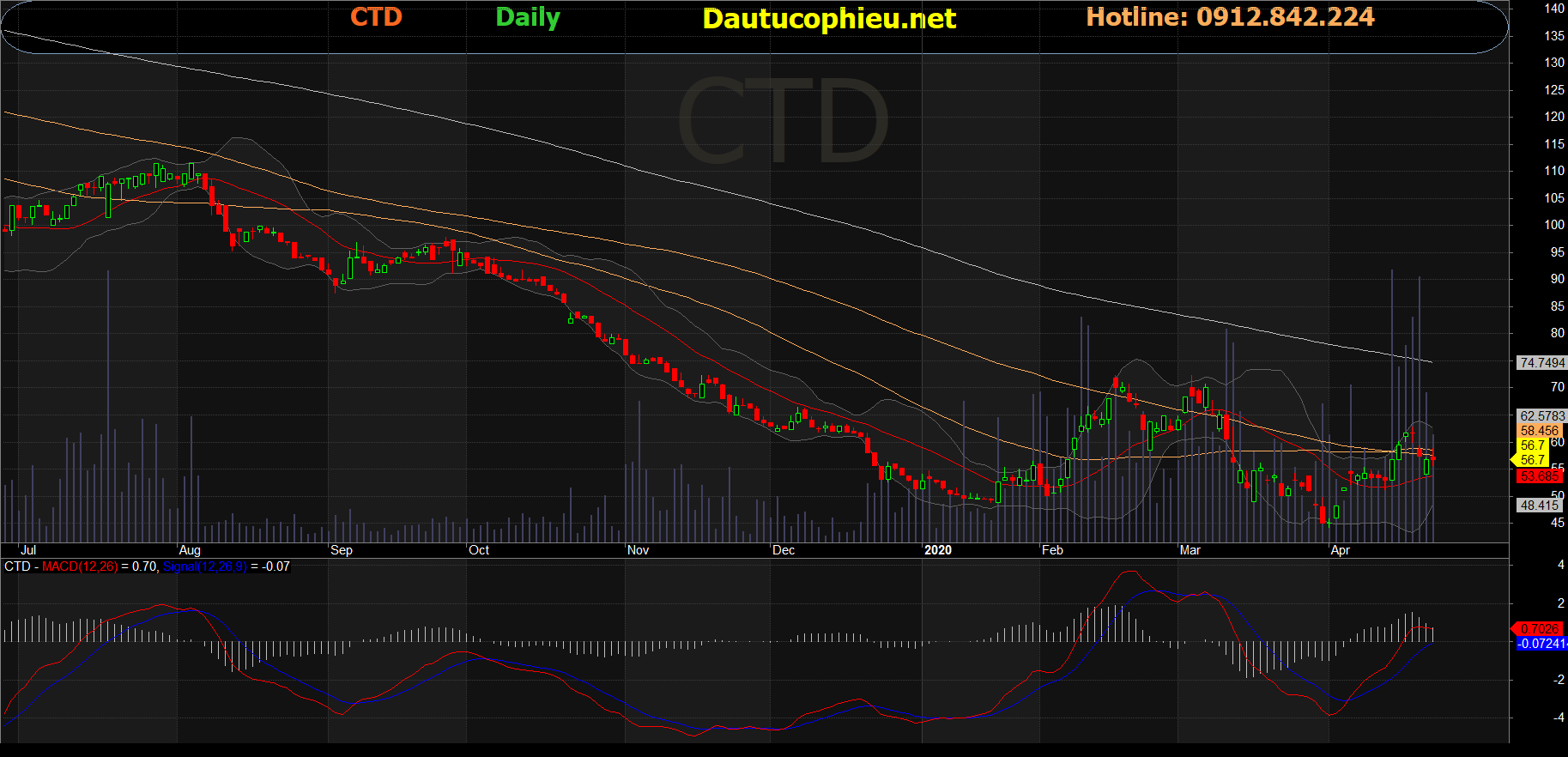Select the 85 price axis label
Image resolution: width=1568 pixels, height=757 pixels.
pos(1558,306)
